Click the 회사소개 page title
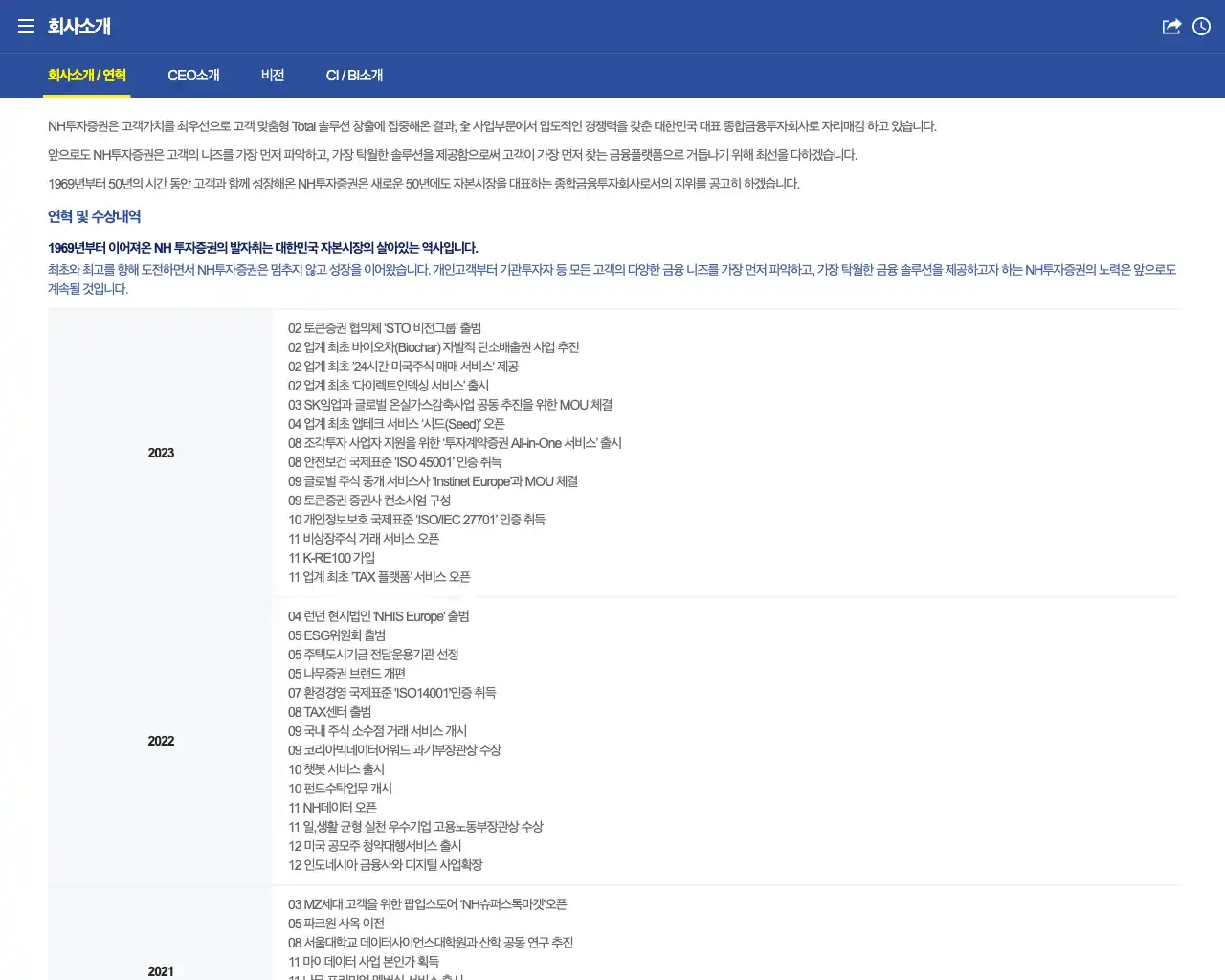This screenshot has height=980, width=1225. coord(79,26)
